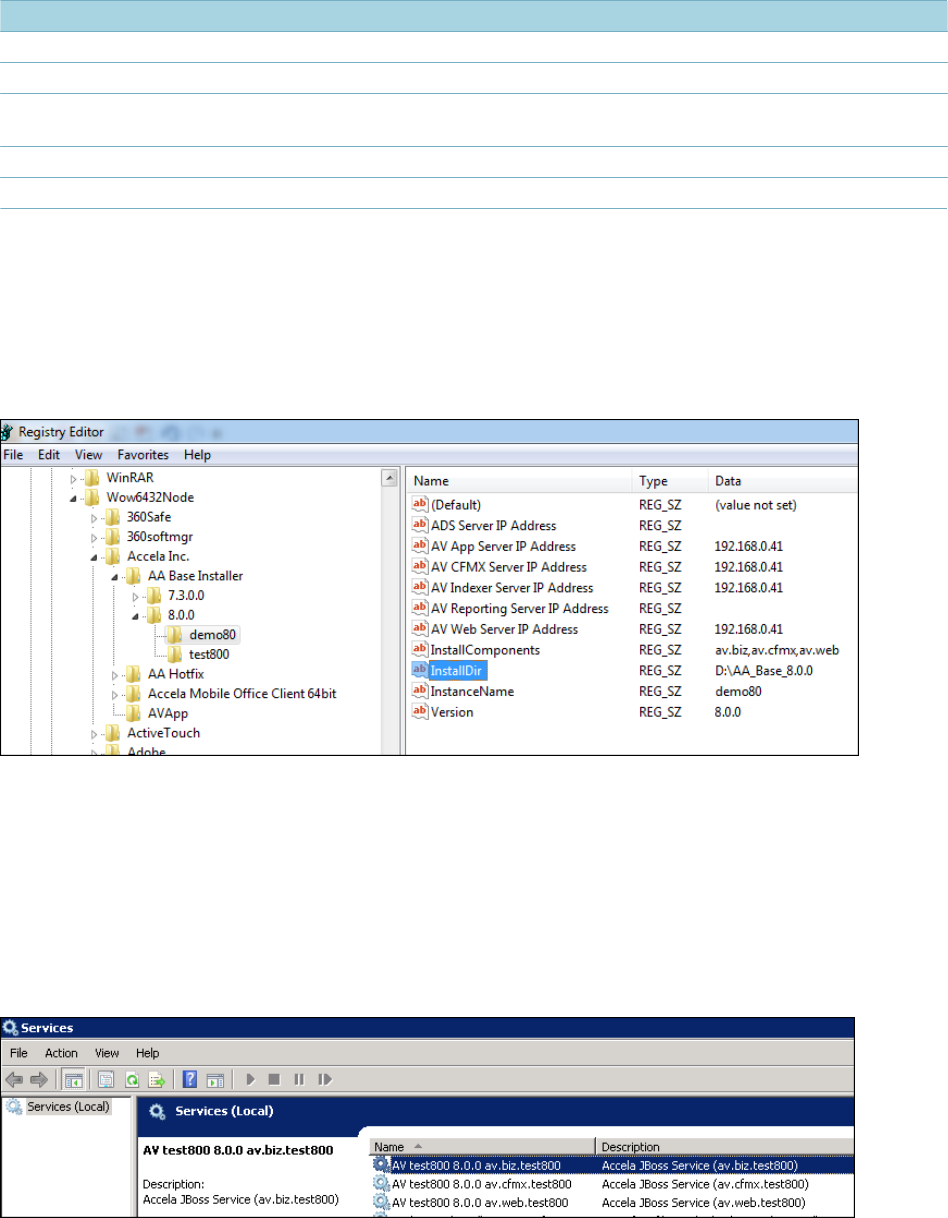
Task: Click the Services window title bar icon
Action: (10, 1027)
